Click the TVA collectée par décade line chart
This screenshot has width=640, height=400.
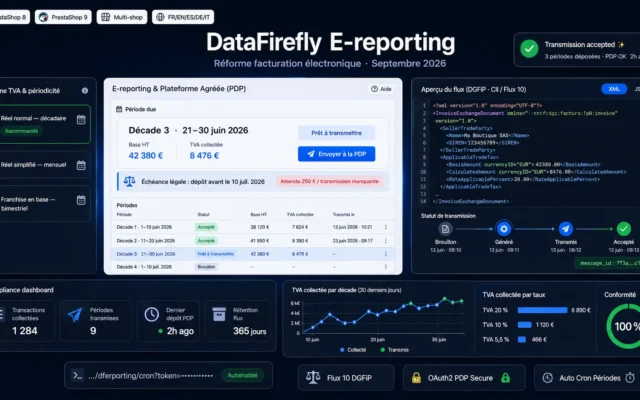382,316
